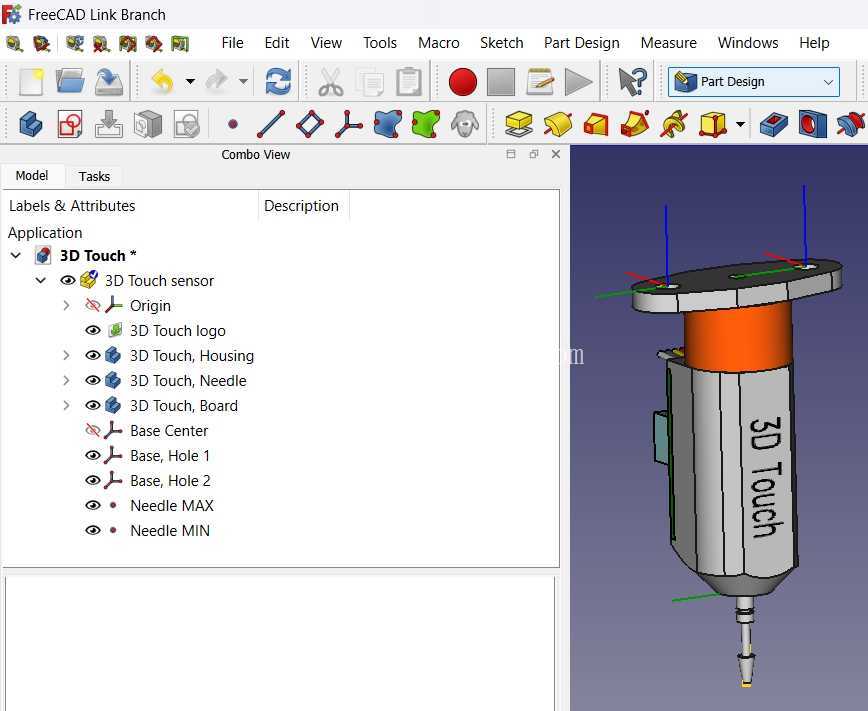The height and width of the screenshot is (711, 868).
Task: Switch to the Model tab
Action: [x=32, y=176]
